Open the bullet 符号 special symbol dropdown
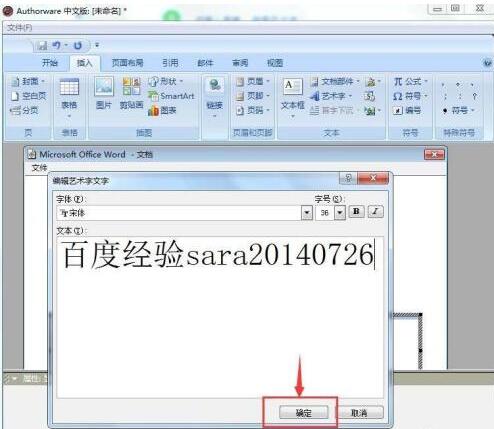Viewport: 494px width, 429px height. click(458, 110)
